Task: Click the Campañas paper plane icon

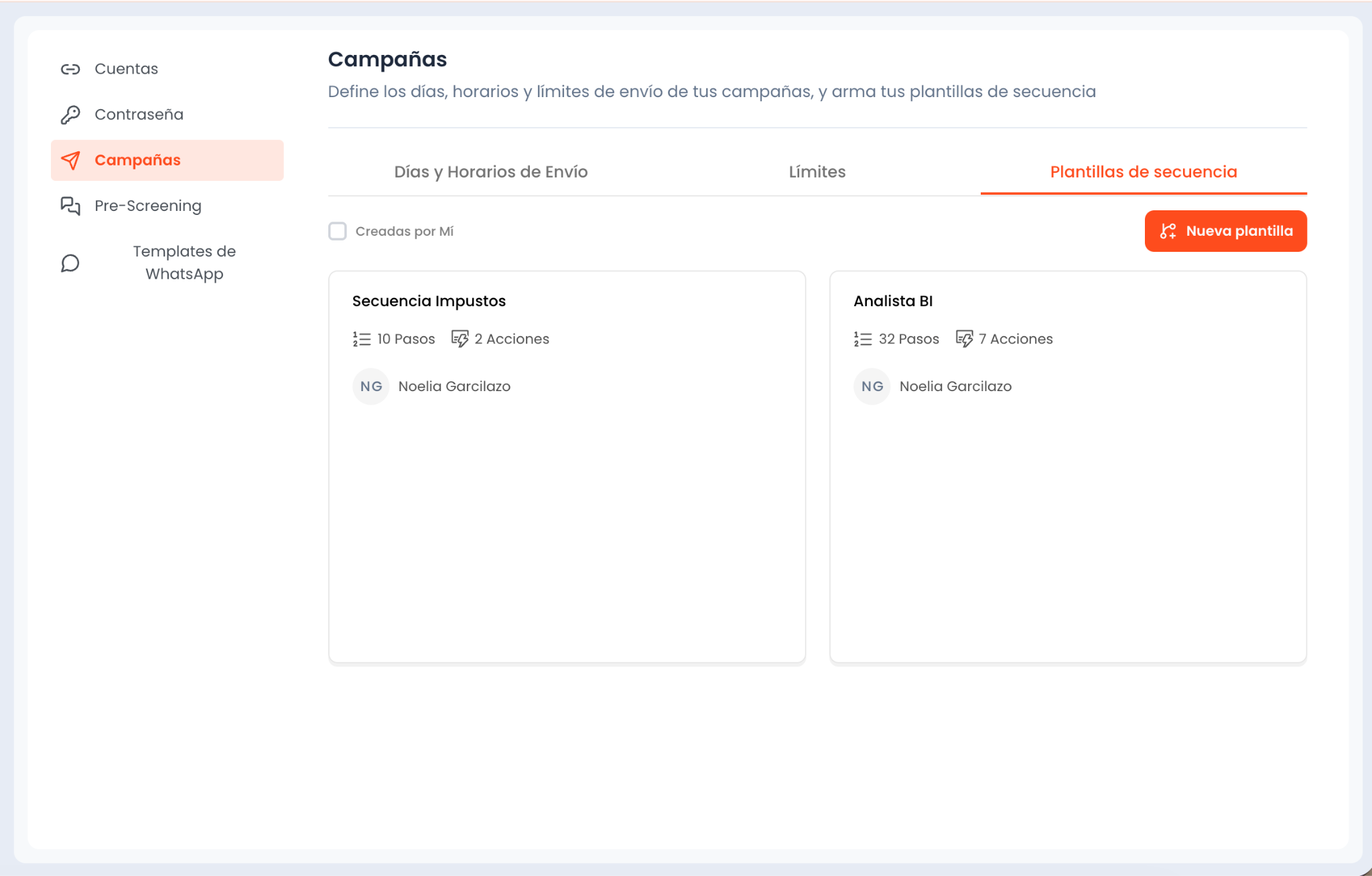Action: pyautogui.click(x=70, y=160)
